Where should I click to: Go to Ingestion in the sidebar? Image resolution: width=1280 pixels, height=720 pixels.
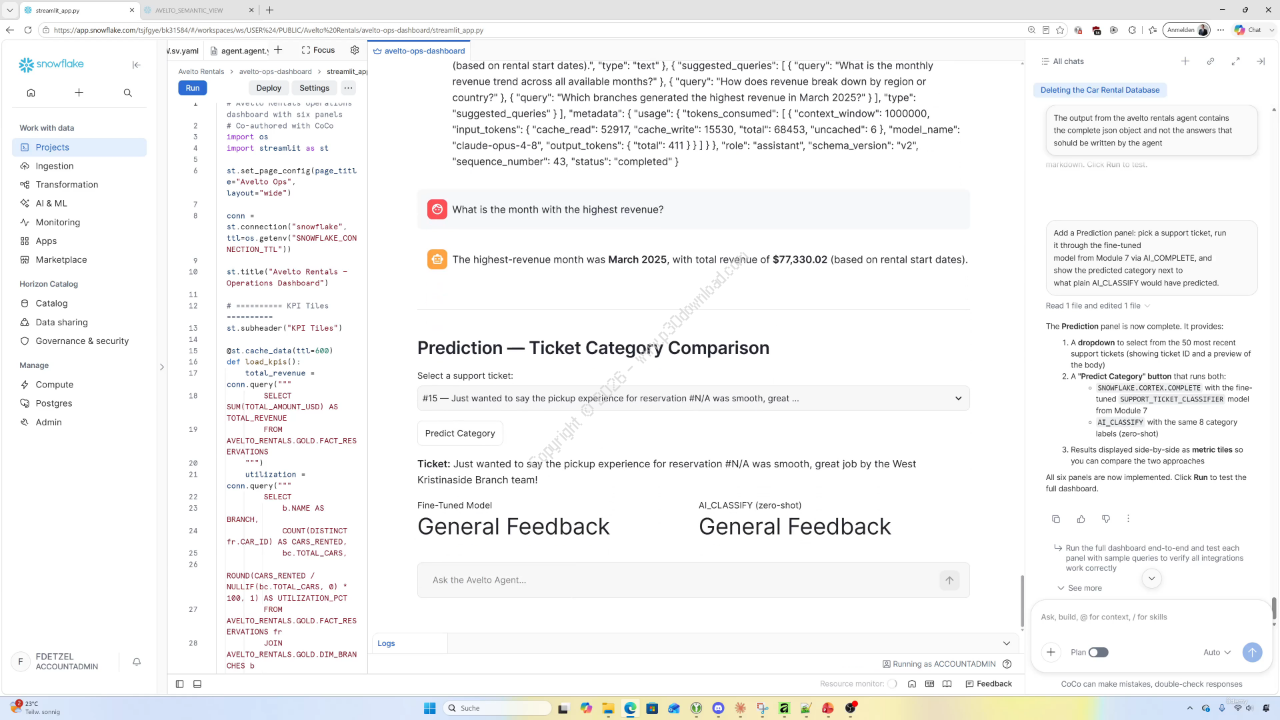(x=80, y=166)
